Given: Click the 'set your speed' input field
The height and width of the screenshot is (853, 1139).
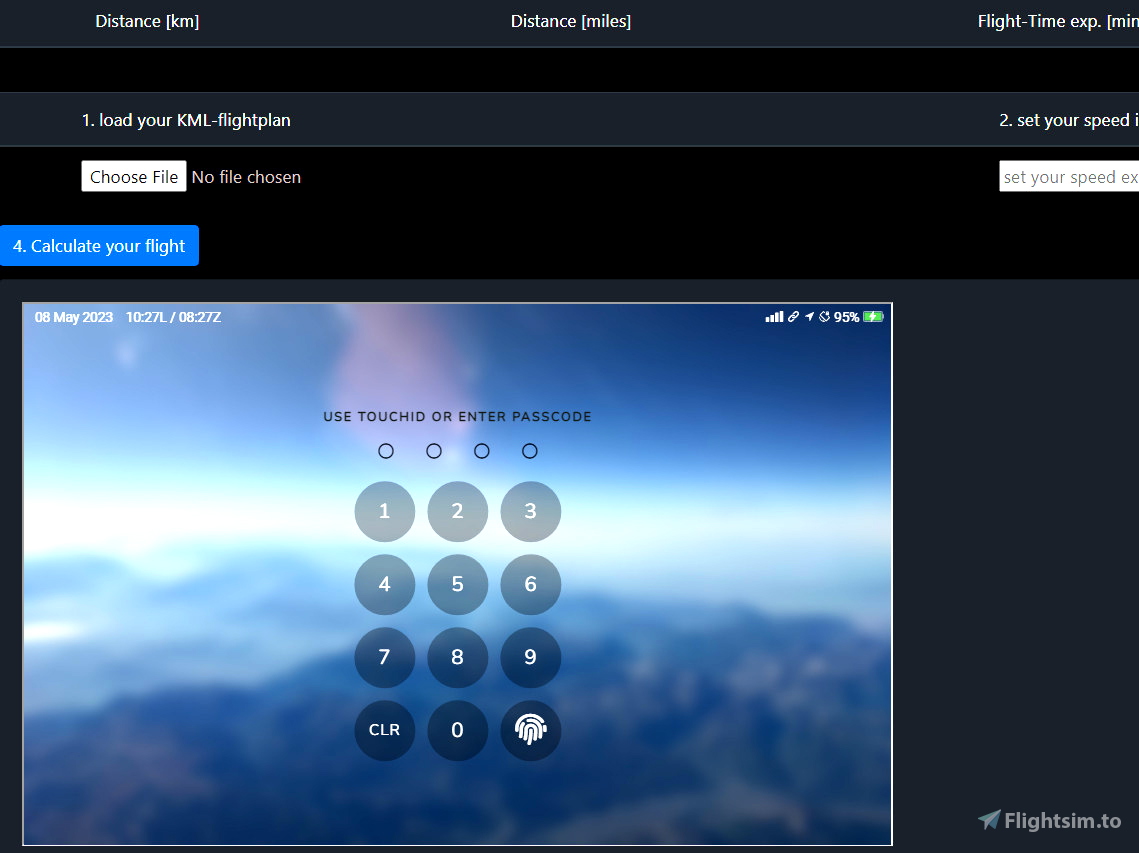Looking at the screenshot, I should pos(1069,176).
